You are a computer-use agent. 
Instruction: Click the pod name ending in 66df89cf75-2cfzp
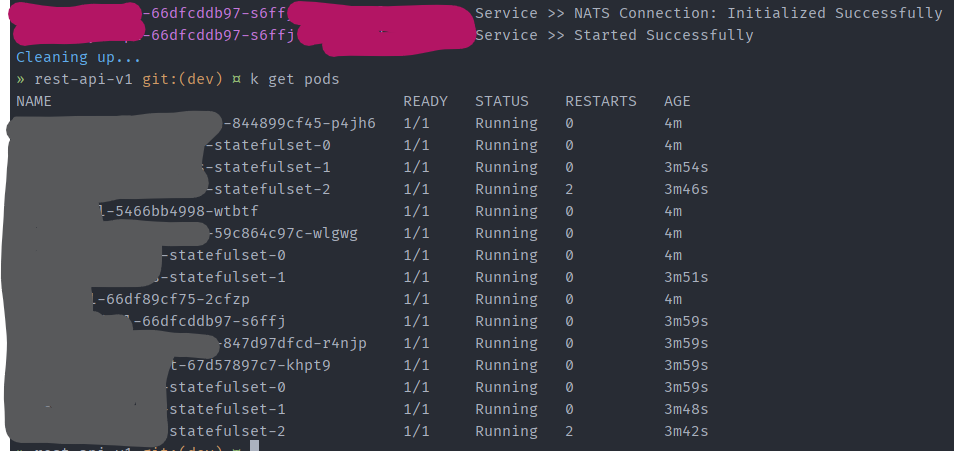pyautogui.click(x=173, y=299)
